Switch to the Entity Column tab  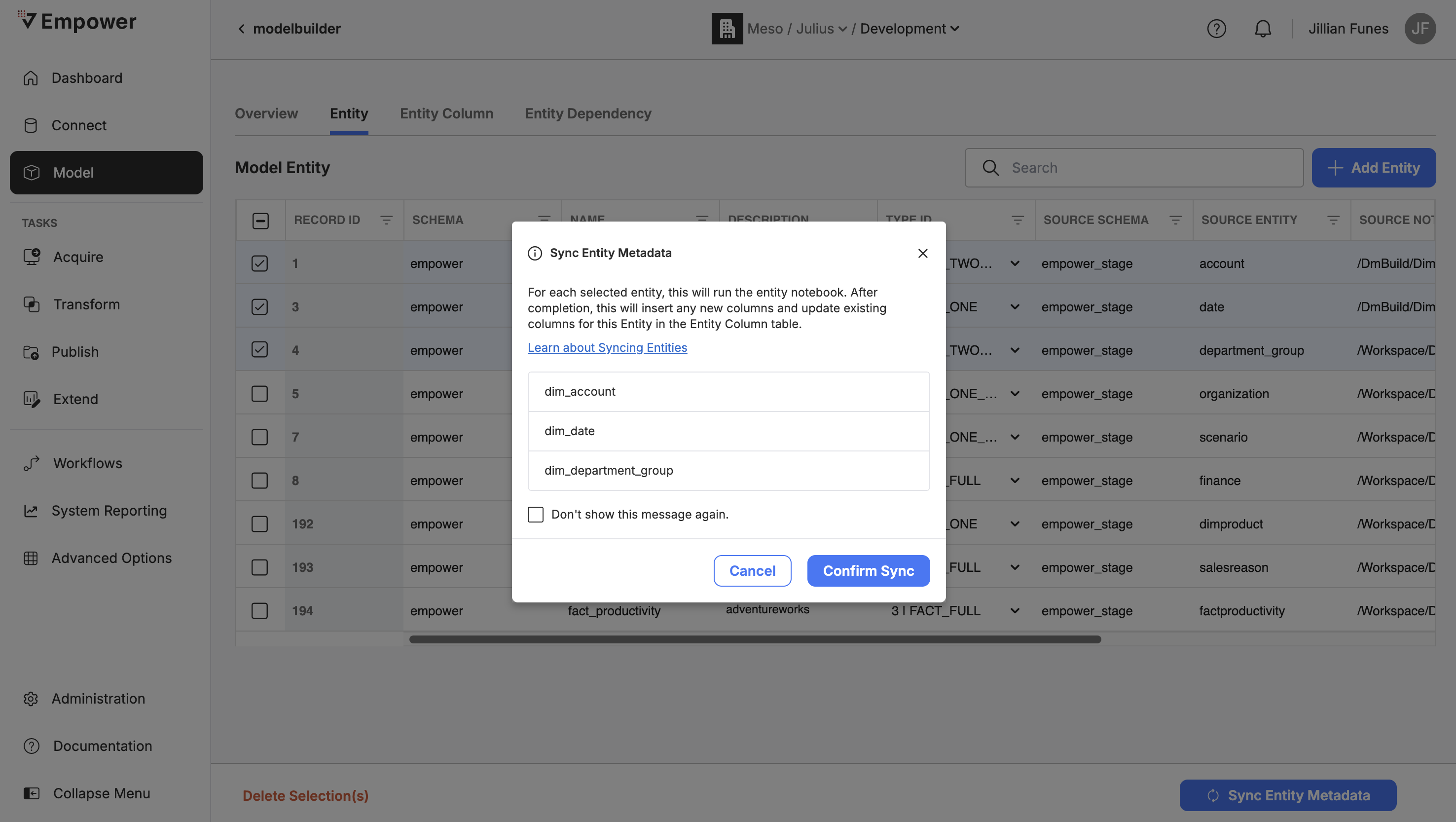(x=446, y=113)
